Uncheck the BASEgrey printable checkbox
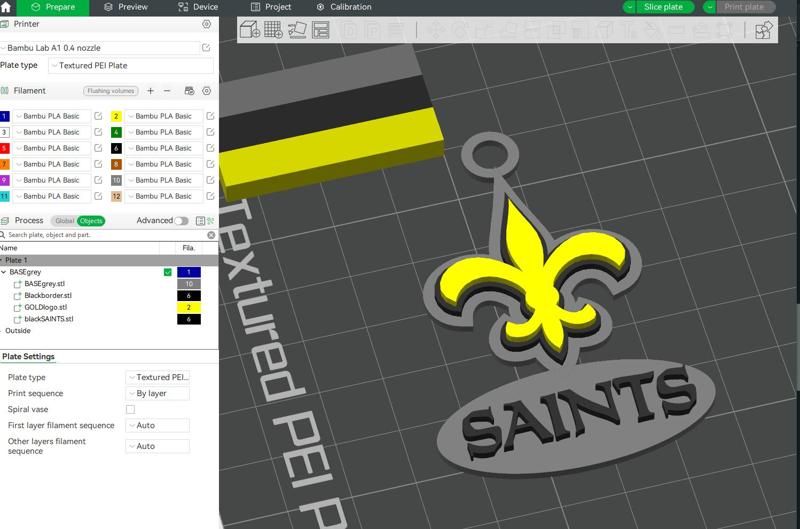Screen dimensions: 800x529 pyautogui.click(x=167, y=272)
